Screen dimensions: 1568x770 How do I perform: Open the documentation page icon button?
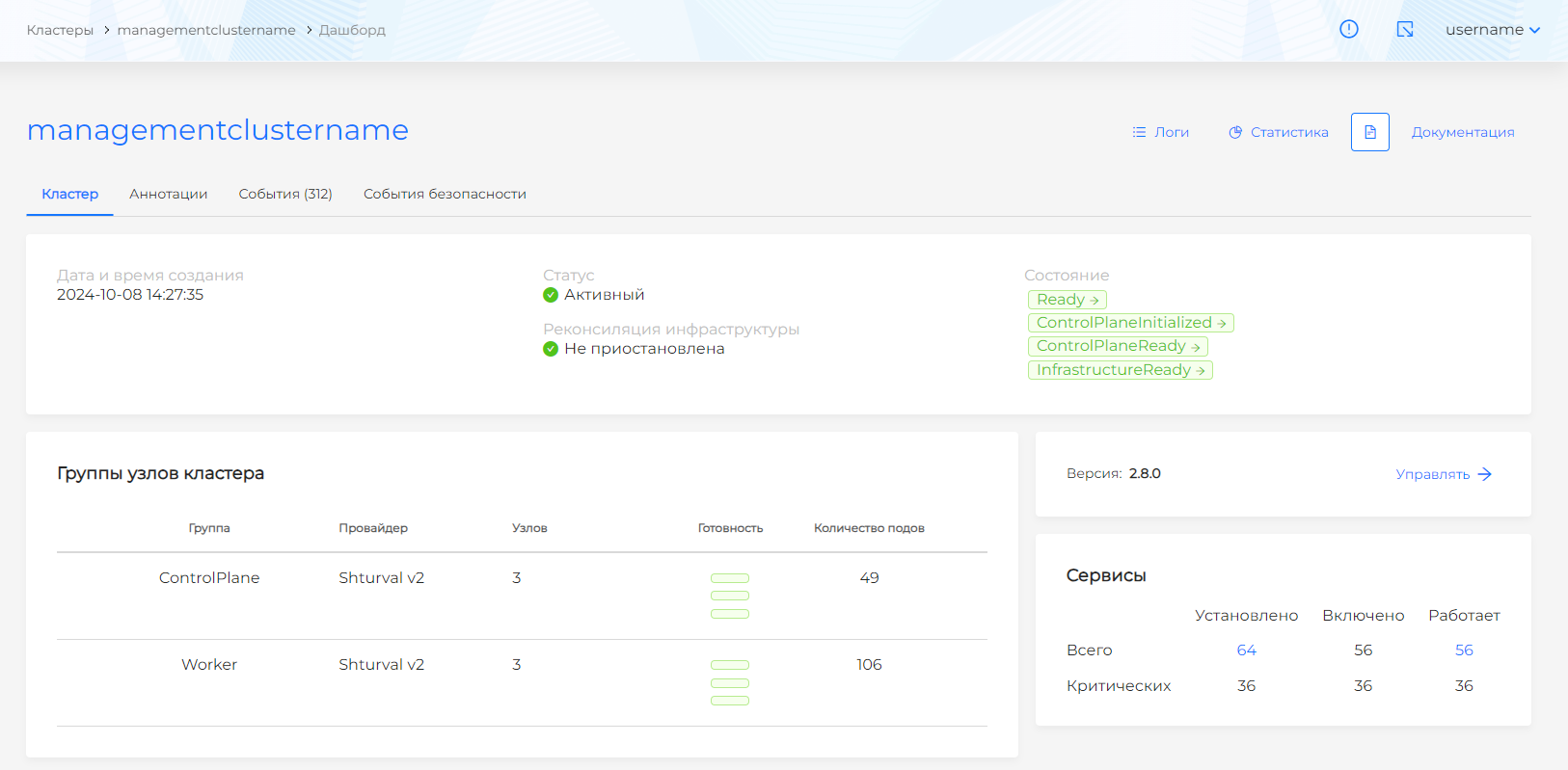(x=1369, y=132)
